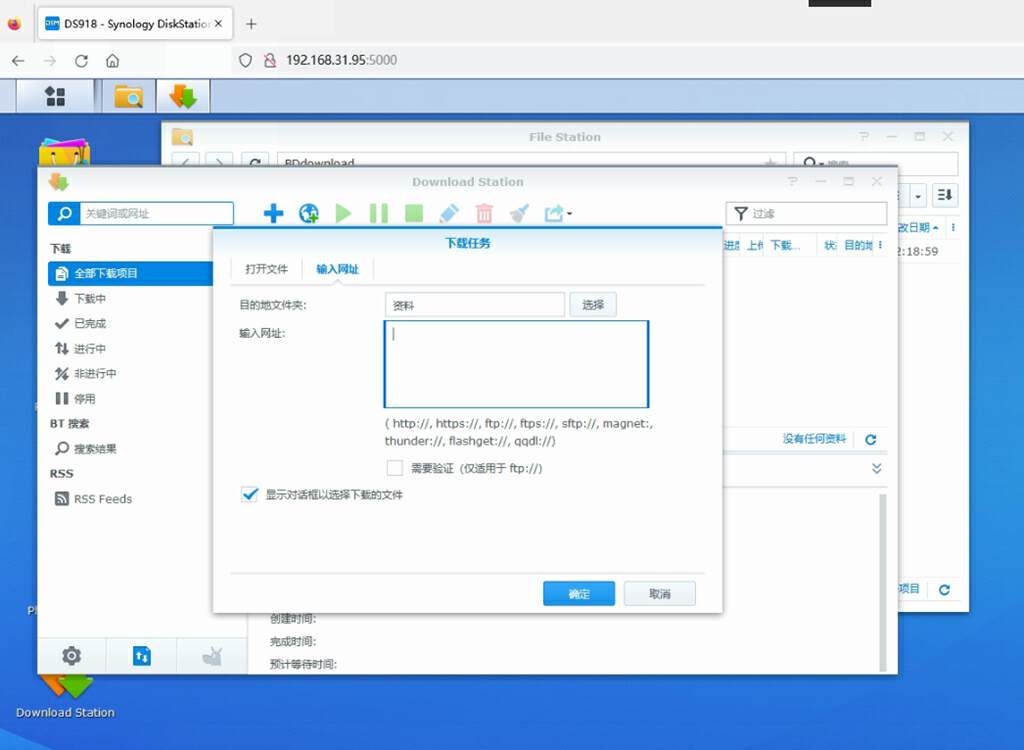Image resolution: width=1024 pixels, height=750 pixels.
Task: Close the DS918 browser tab
Action: click(218, 24)
